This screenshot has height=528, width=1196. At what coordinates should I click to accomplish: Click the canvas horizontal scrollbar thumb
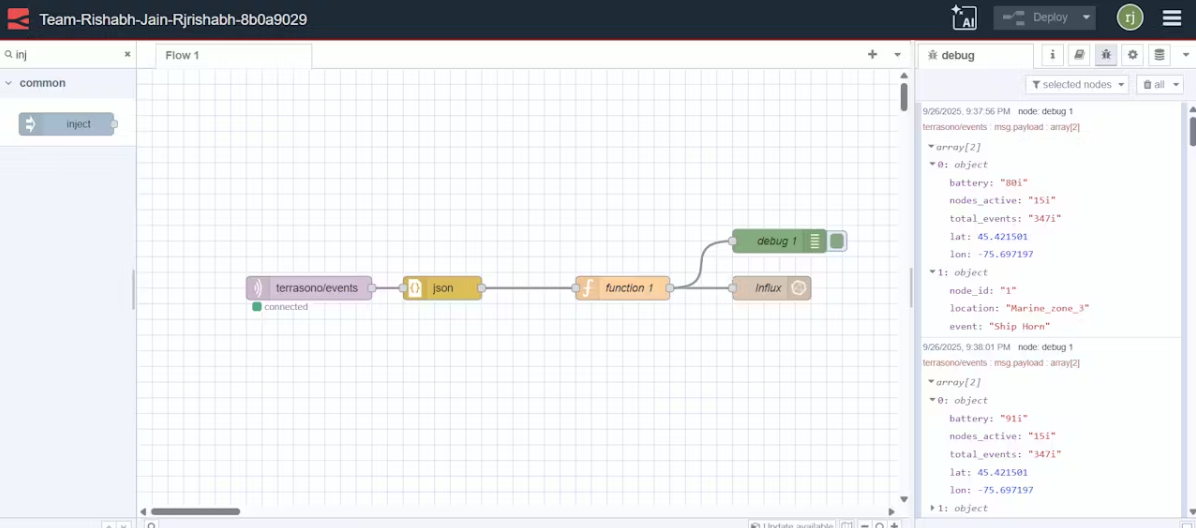click(195, 512)
